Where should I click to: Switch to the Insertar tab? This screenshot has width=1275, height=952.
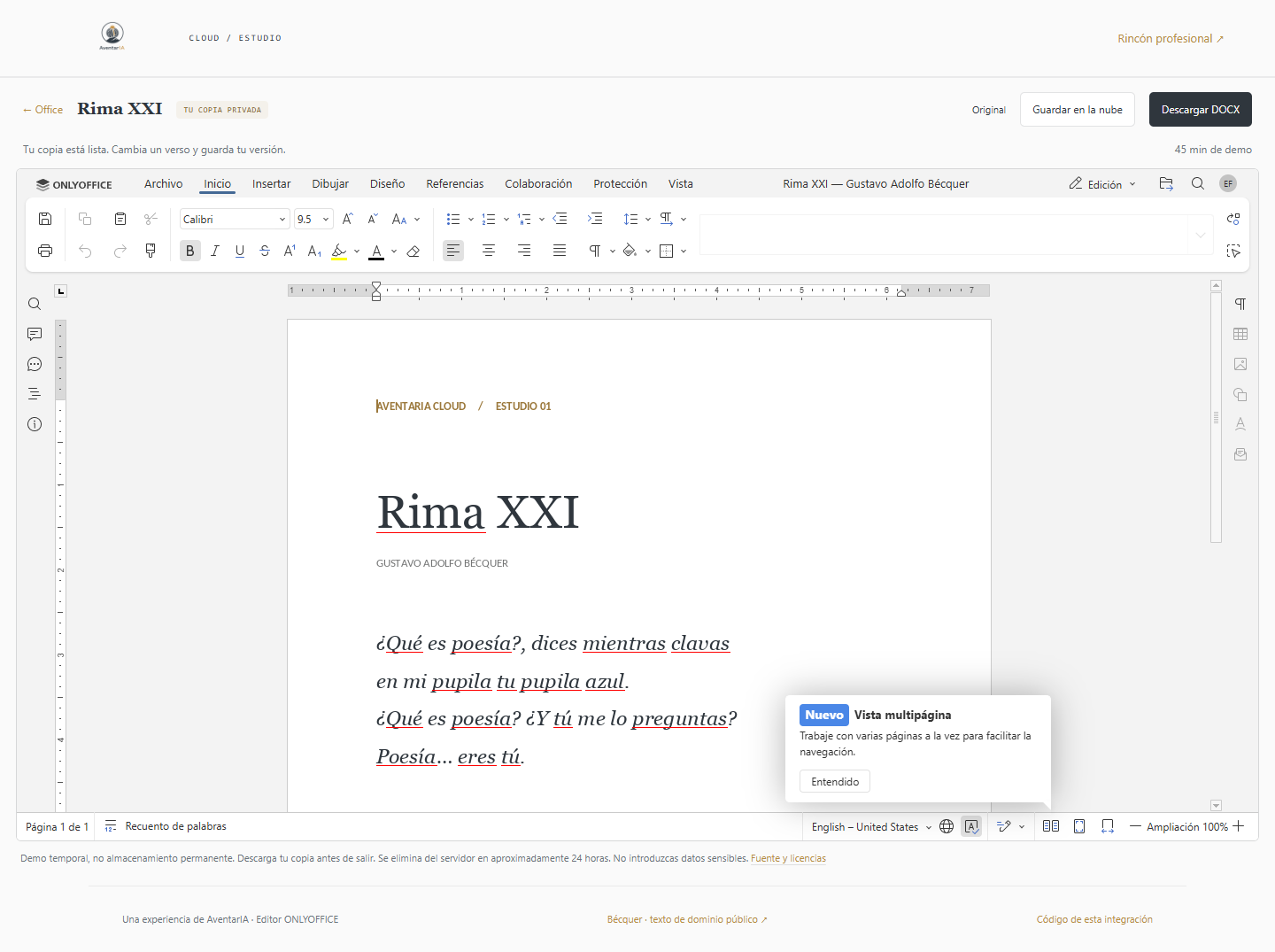coord(272,184)
